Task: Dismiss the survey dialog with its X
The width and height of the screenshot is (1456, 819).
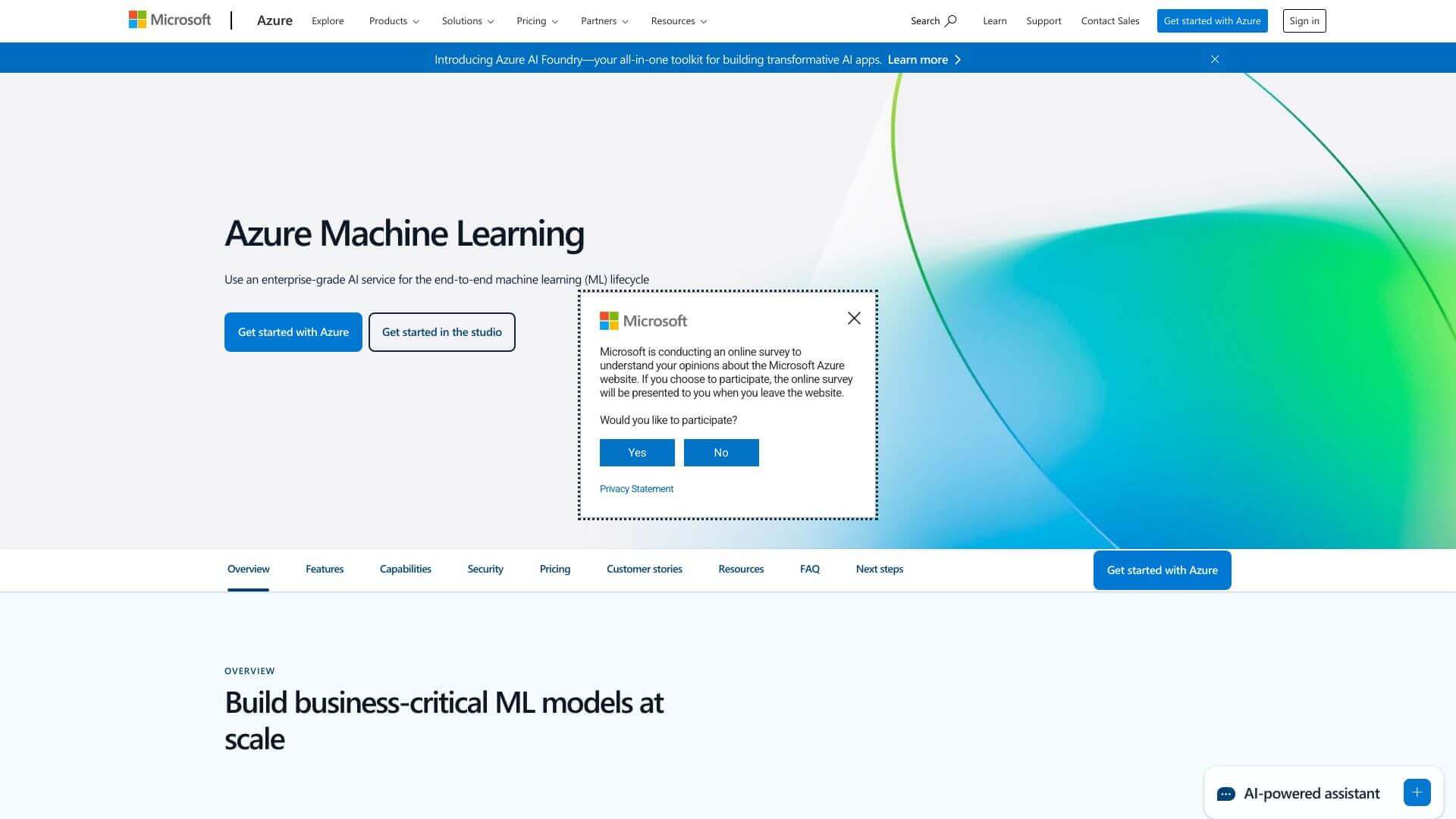Action: (x=854, y=318)
